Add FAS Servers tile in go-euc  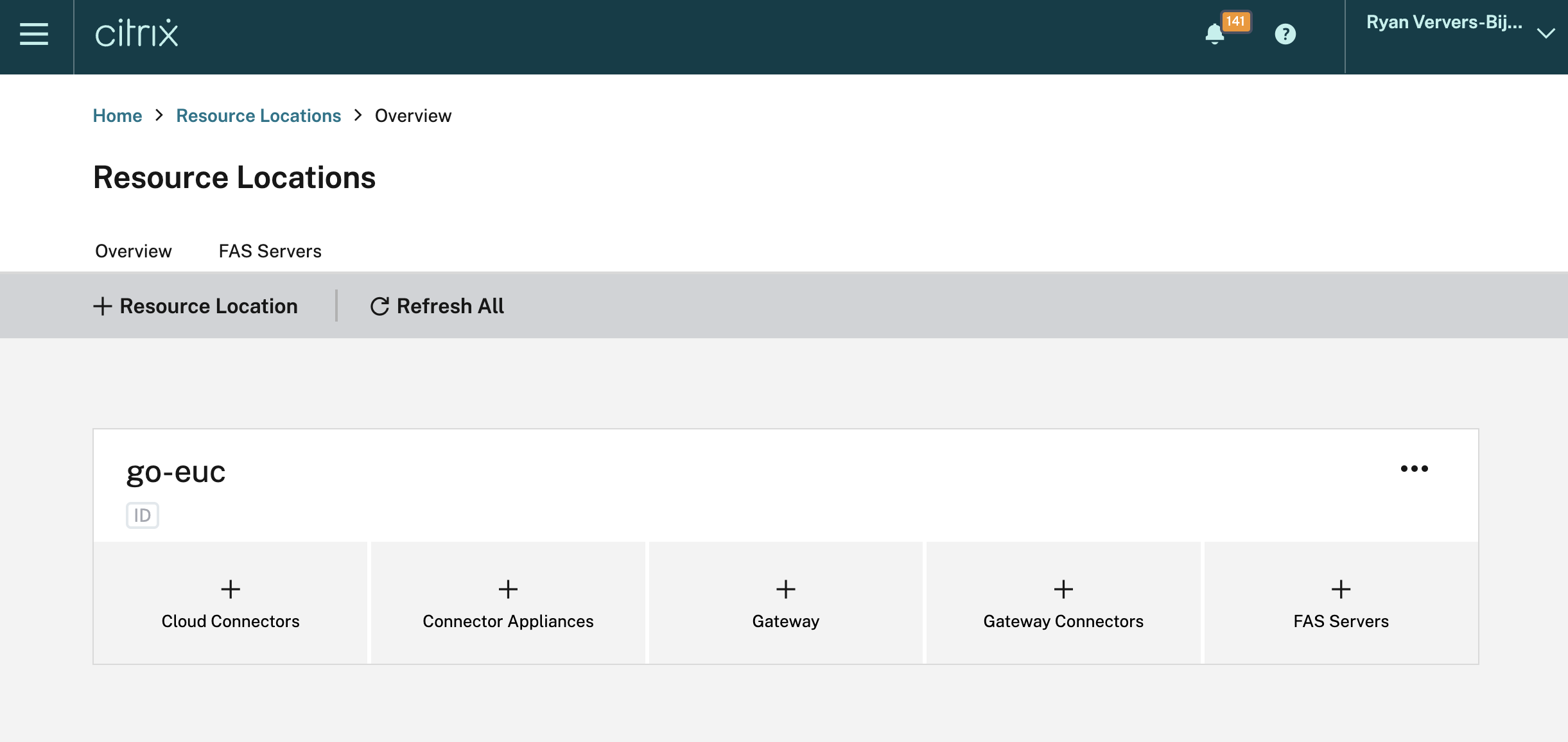coord(1341,603)
